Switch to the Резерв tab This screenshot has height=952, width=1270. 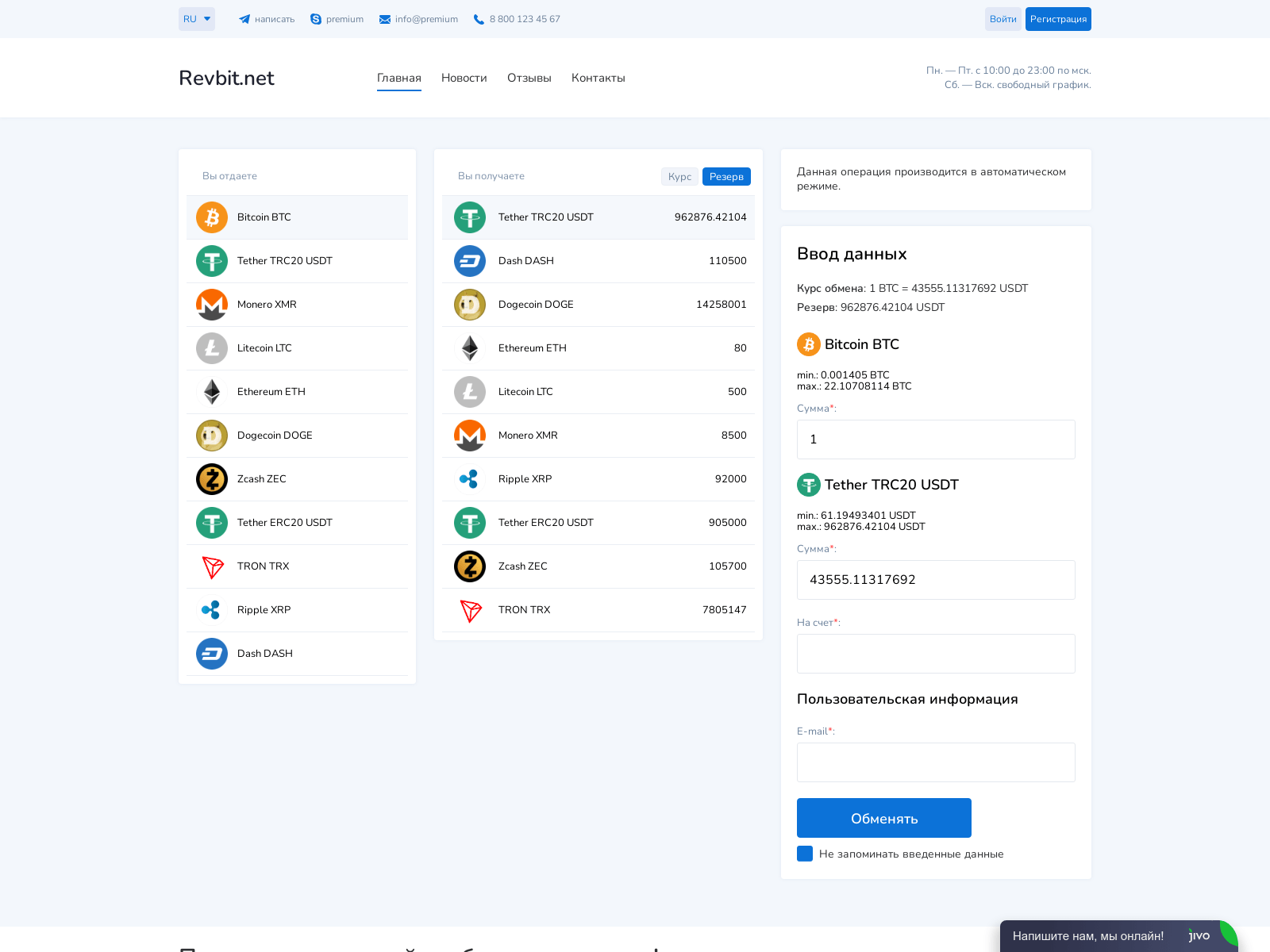[x=726, y=176]
